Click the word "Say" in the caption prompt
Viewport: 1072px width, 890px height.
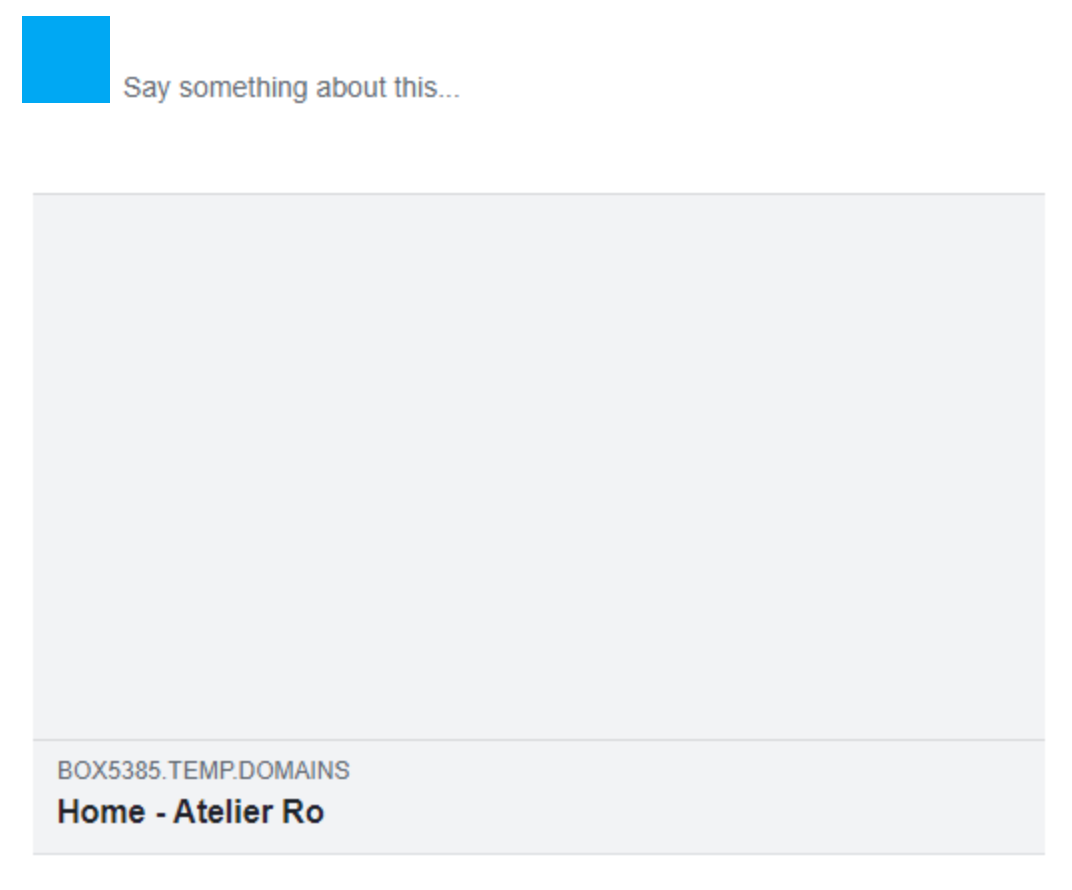pos(146,88)
